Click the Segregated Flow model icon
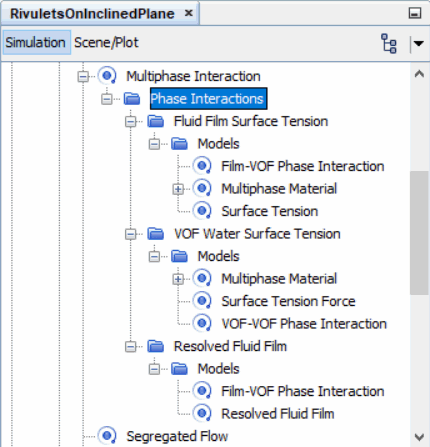The width and height of the screenshot is (430, 447). coord(107,436)
